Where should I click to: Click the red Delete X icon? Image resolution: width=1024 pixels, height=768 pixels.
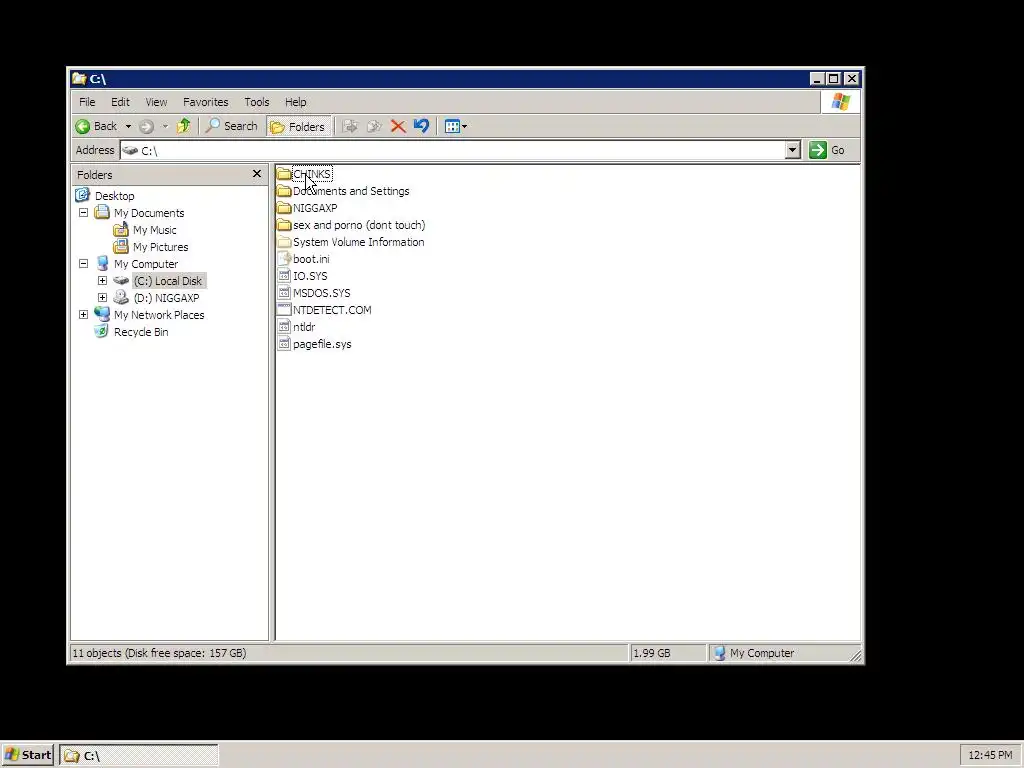(398, 126)
